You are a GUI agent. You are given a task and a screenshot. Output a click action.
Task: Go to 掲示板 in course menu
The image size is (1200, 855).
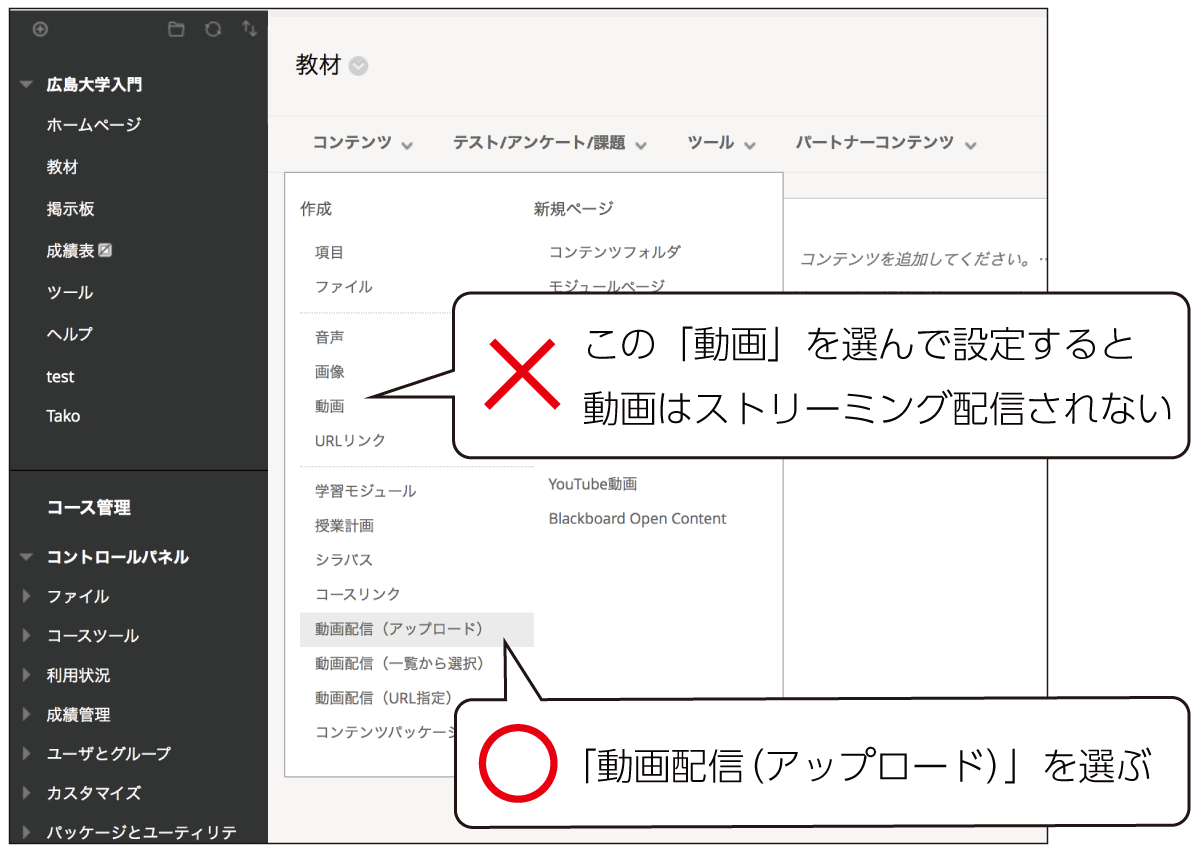click(x=70, y=209)
